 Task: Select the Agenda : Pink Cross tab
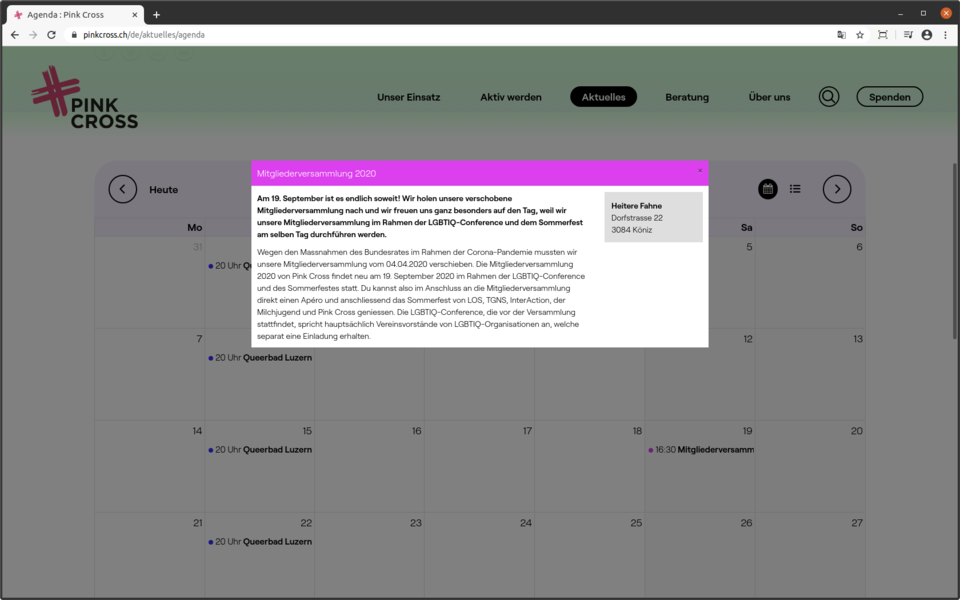[75, 15]
